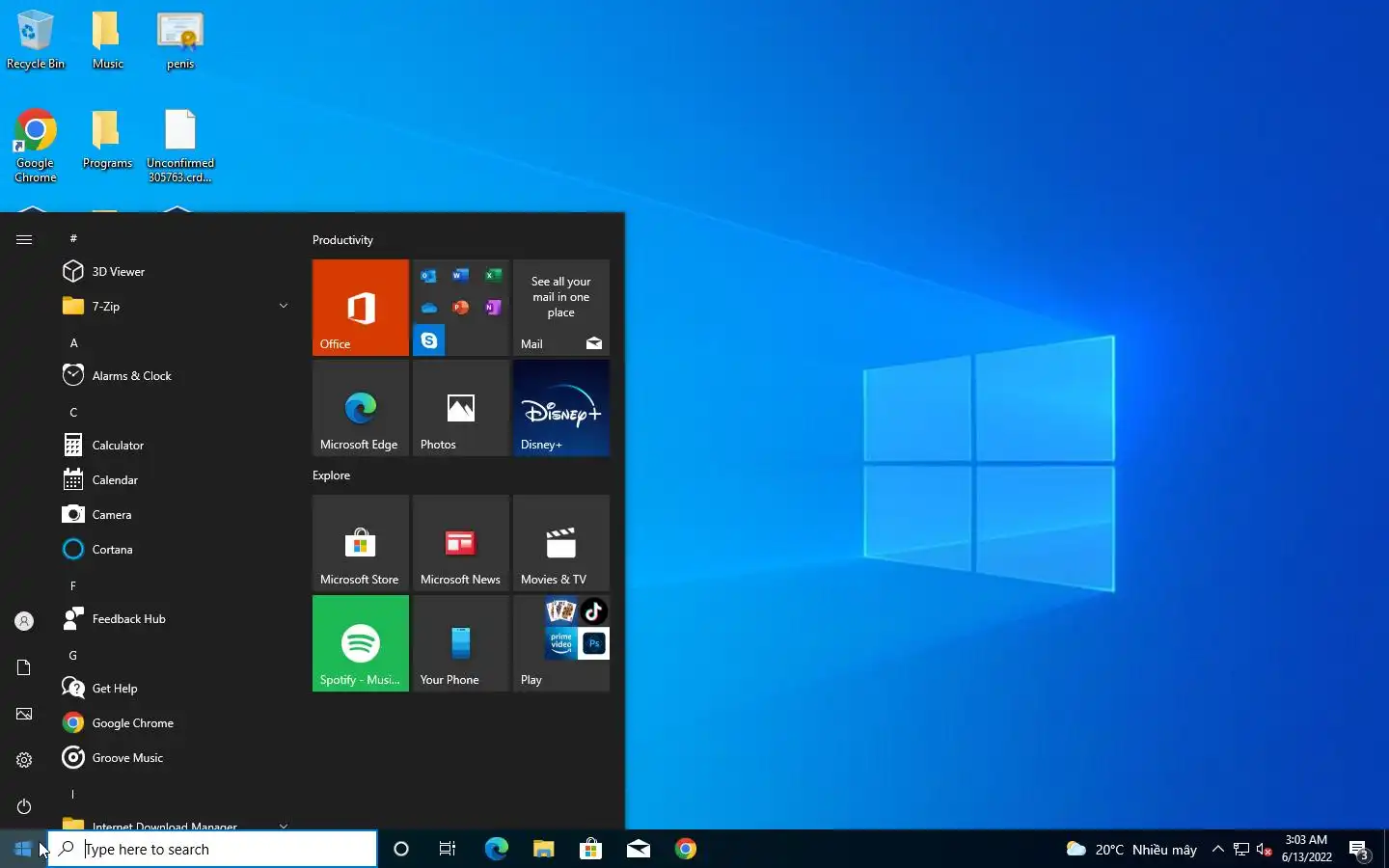This screenshot has width=1389, height=868.
Task: Open File Explorer from the taskbar
Action: tap(543, 849)
